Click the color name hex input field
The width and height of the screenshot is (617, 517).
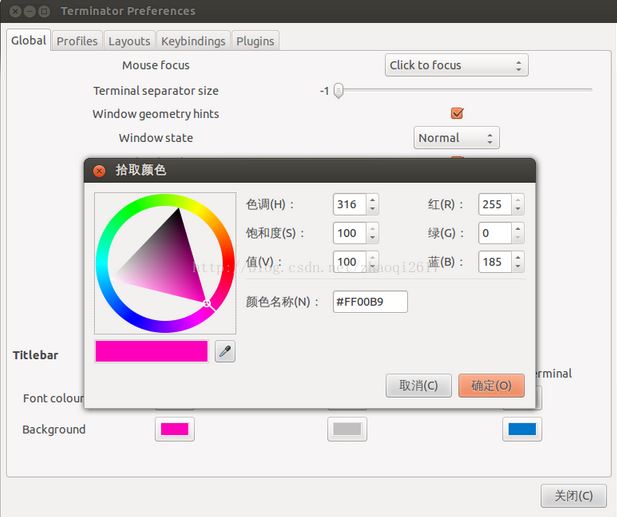click(370, 301)
